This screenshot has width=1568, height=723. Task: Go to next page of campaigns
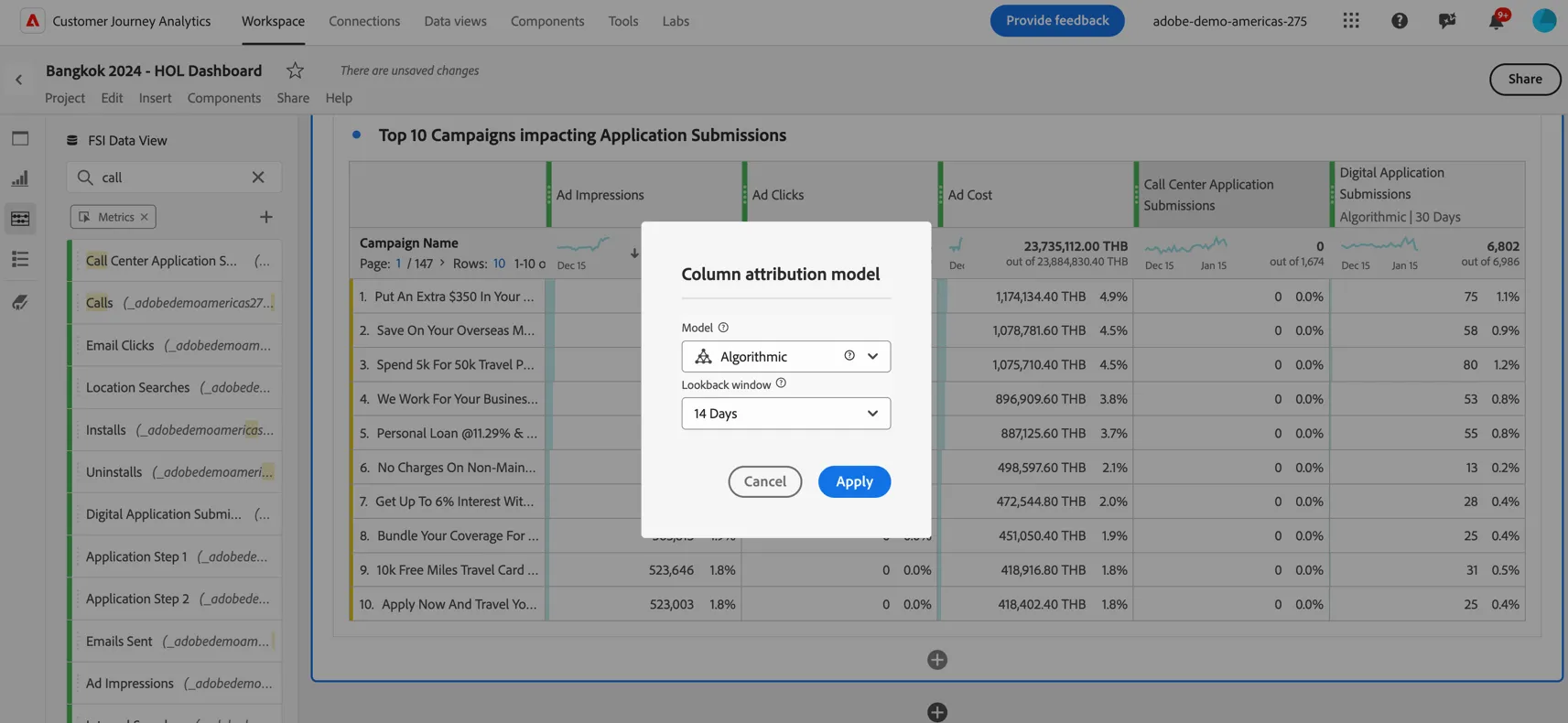(x=442, y=263)
